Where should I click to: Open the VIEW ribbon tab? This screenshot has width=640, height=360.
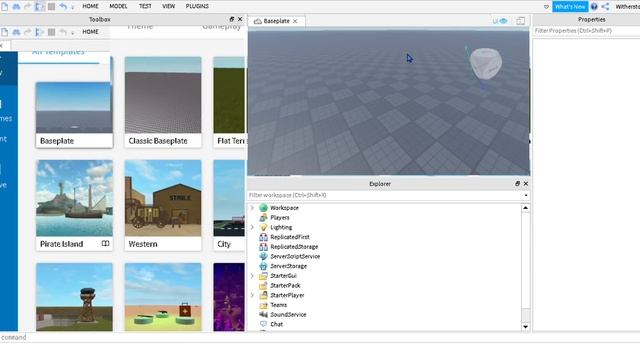point(168,6)
